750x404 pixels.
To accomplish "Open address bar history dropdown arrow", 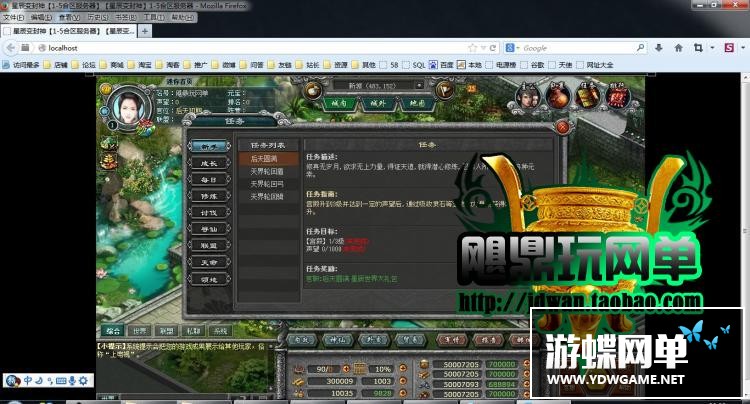I will click(483, 48).
